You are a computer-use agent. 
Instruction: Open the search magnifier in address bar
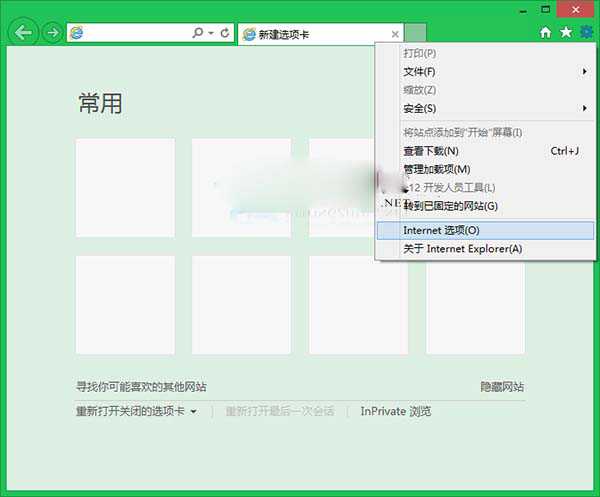pyautogui.click(x=197, y=33)
